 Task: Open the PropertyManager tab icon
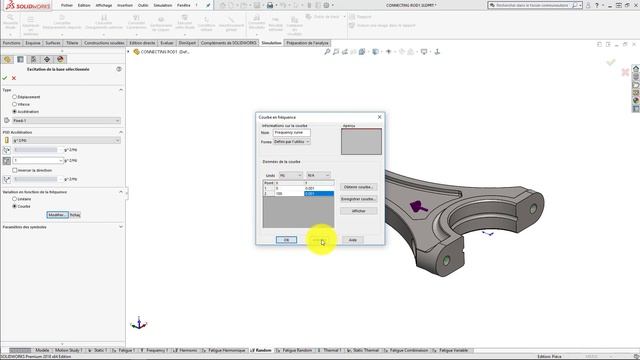pyautogui.click(x=20, y=60)
